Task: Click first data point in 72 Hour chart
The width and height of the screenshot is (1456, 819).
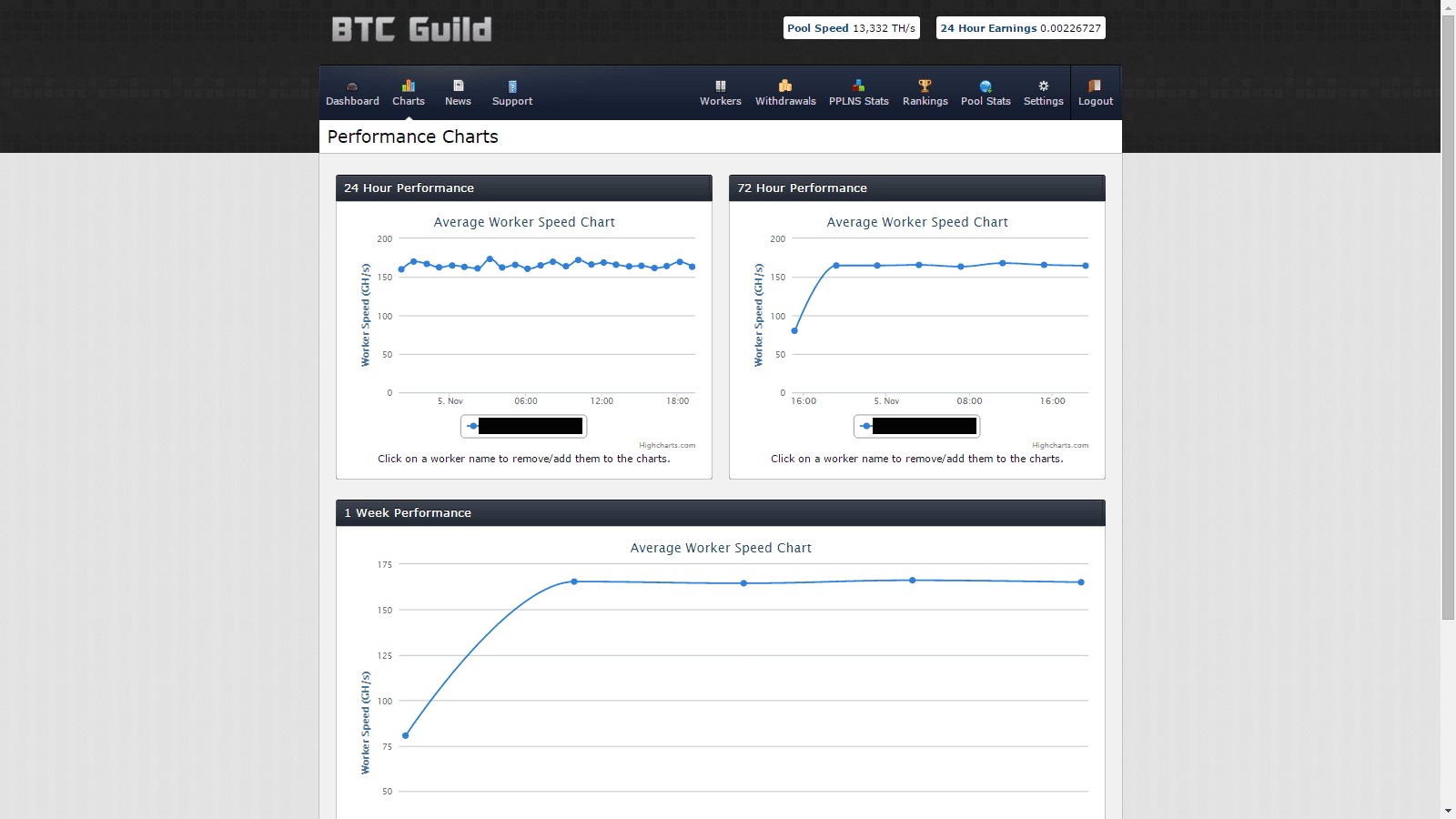Action: (x=794, y=331)
